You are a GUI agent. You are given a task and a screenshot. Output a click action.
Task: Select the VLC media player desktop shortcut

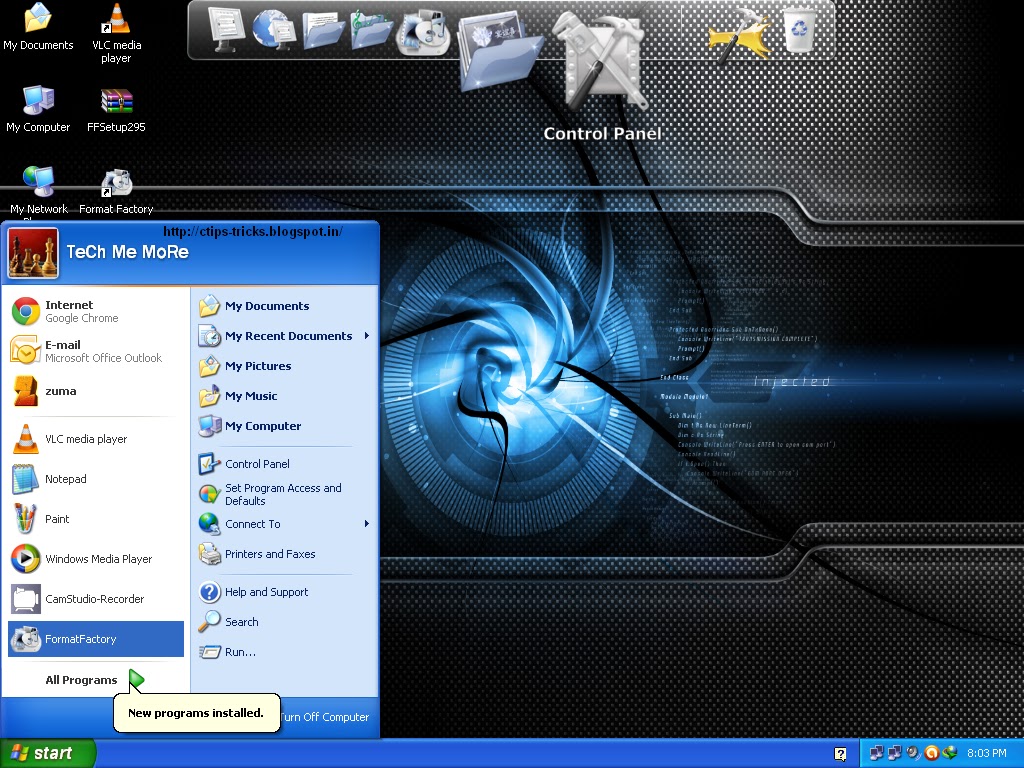point(116,33)
